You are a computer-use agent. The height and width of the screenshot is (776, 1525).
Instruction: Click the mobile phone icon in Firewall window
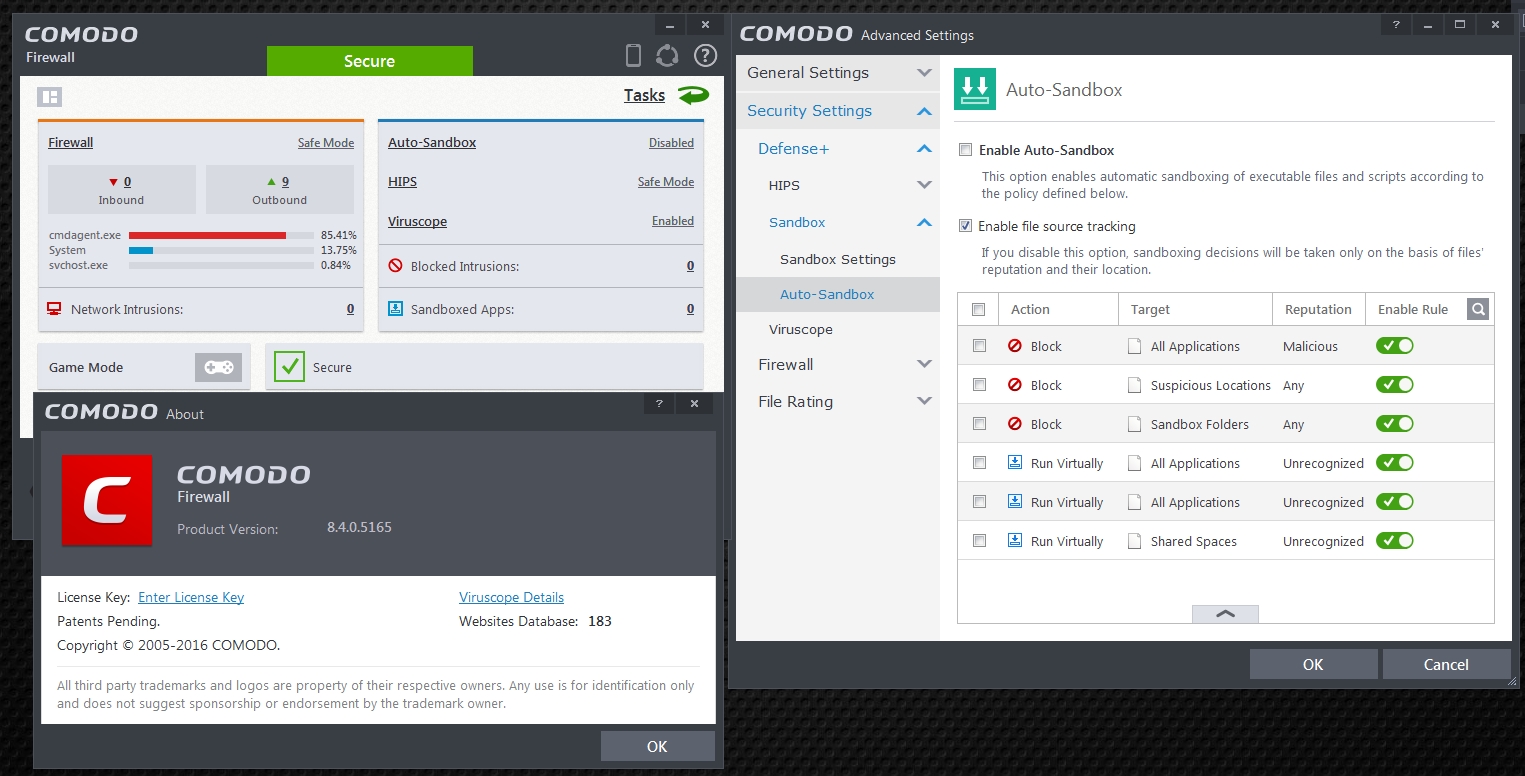click(633, 56)
